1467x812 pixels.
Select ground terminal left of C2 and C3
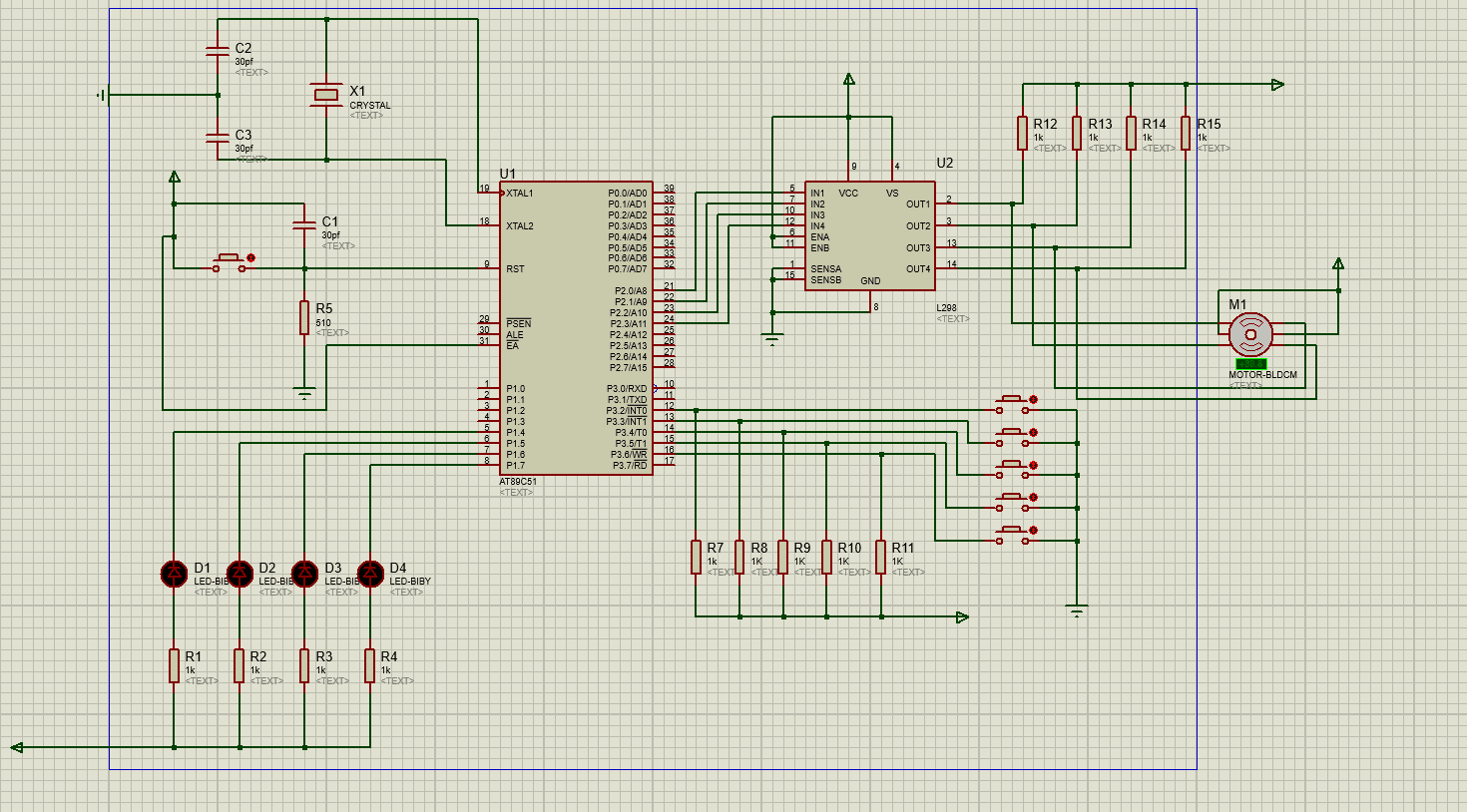point(102,95)
